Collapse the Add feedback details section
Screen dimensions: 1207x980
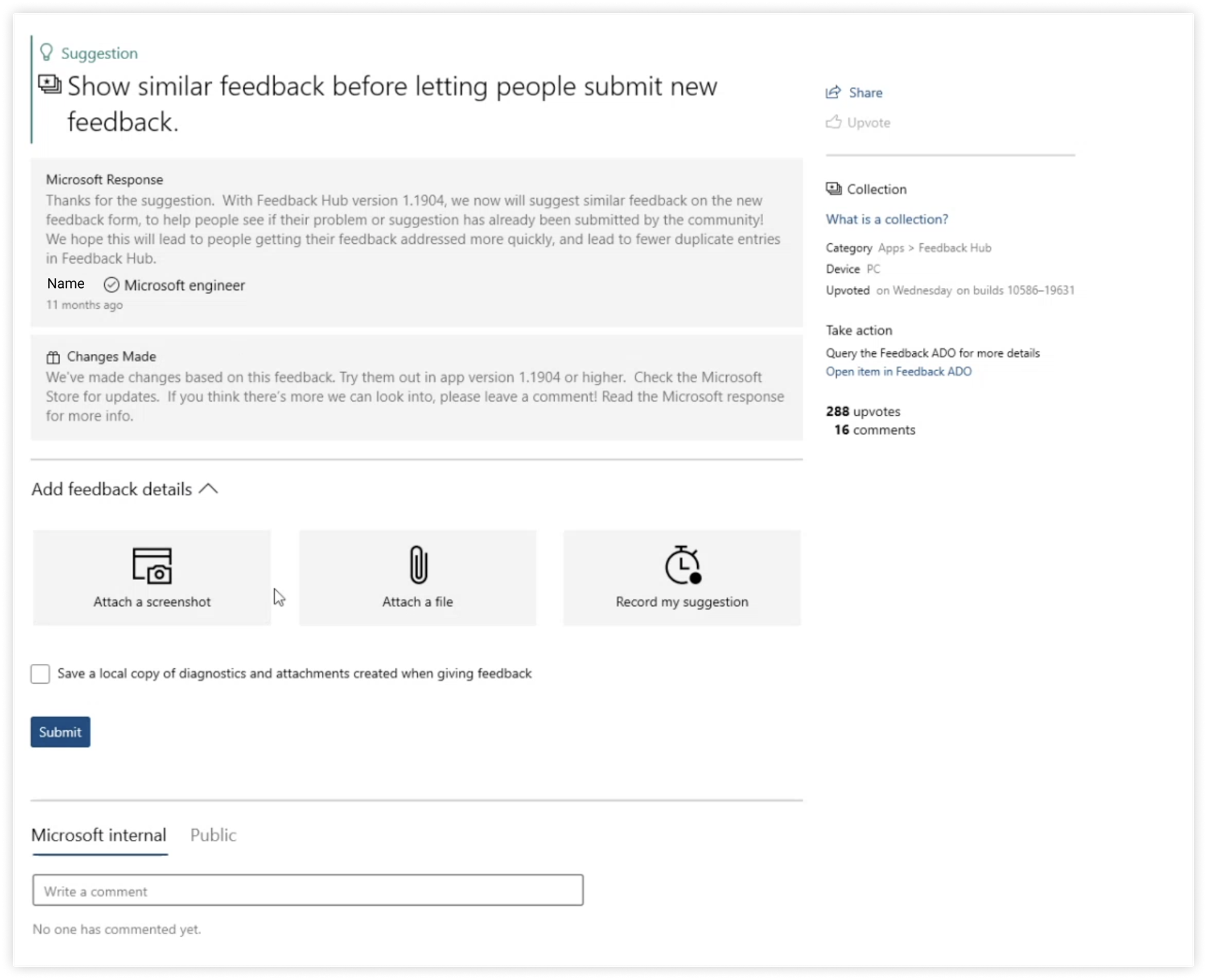(208, 488)
